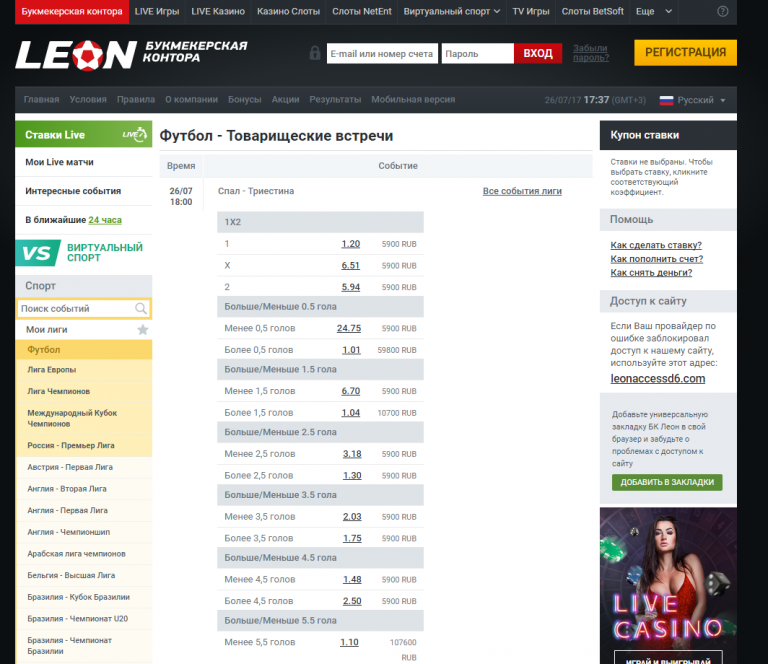Image resolution: width=768 pixels, height=664 pixels.
Task: Click the lock icon beside login field
Action: pyautogui.click(x=315, y=53)
